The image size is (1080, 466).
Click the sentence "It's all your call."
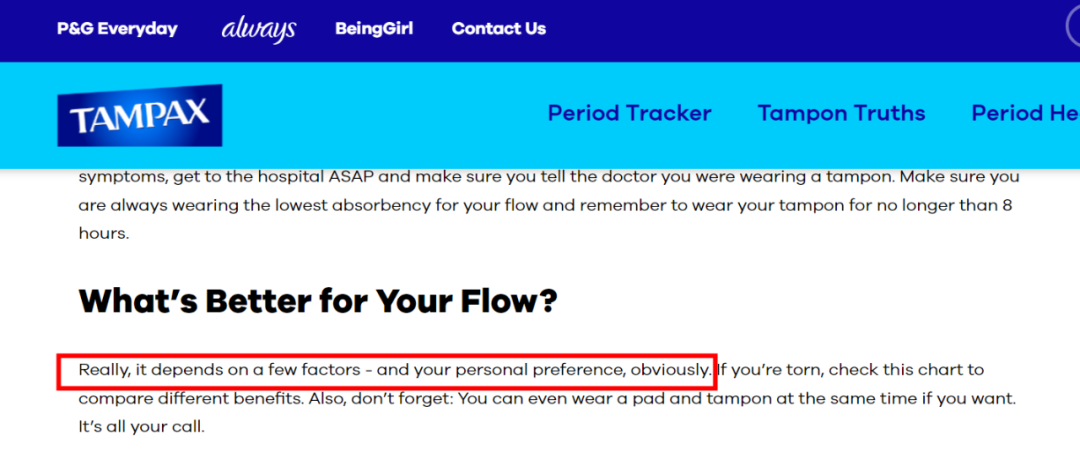142,427
